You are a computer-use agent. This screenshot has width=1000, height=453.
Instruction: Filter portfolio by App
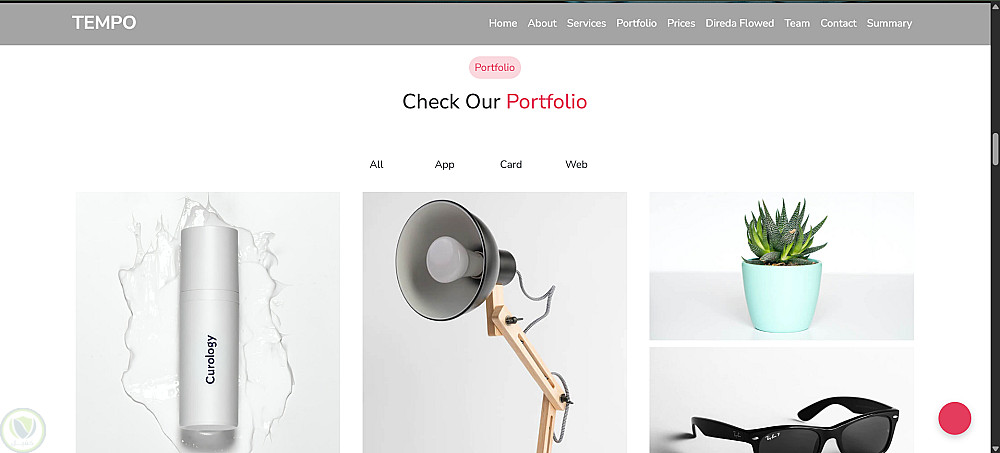click(x=444, y=165)
